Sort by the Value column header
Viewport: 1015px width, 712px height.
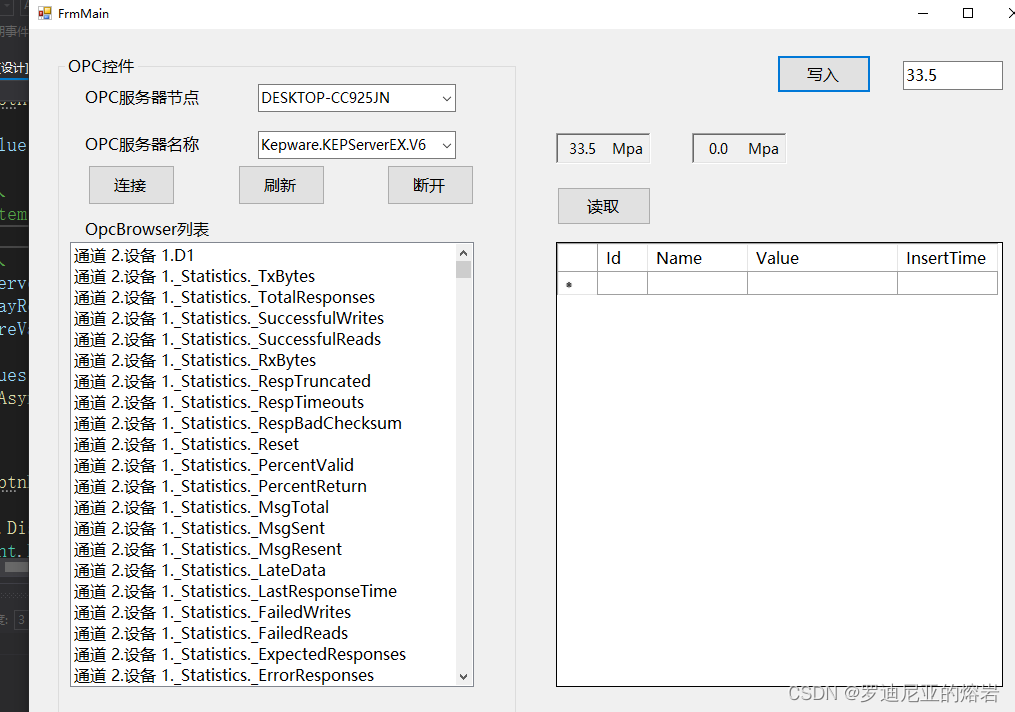[x=820, y=258]
